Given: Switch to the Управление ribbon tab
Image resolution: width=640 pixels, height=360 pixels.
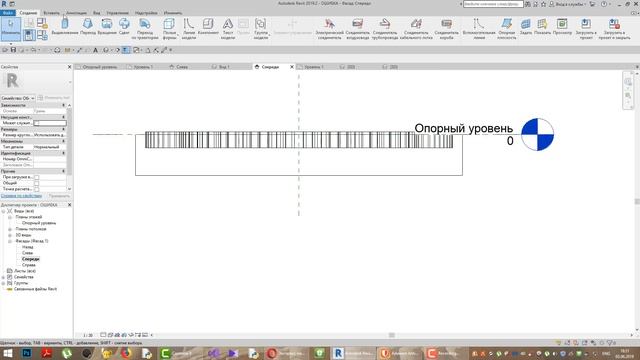Looking at the screenshot, I should pos(118,13).
